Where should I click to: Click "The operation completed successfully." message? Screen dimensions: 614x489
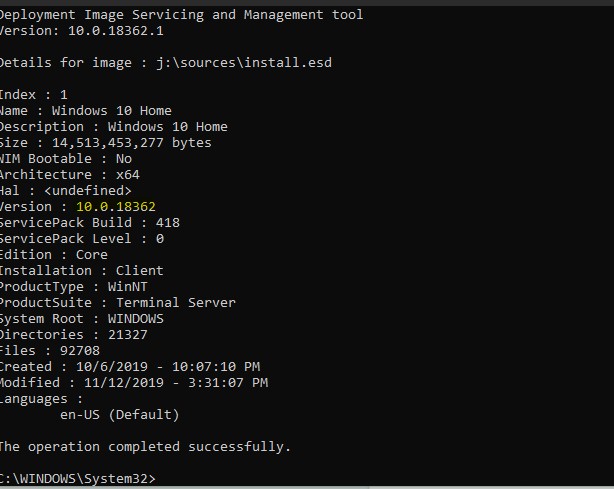pos(145,446)
